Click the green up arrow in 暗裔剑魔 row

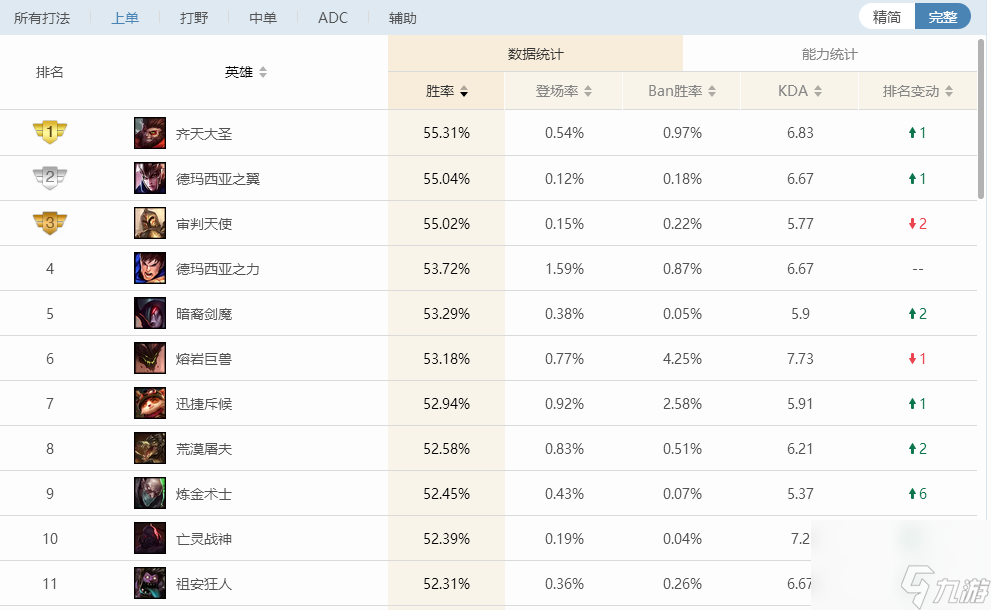tap(912, 314)
